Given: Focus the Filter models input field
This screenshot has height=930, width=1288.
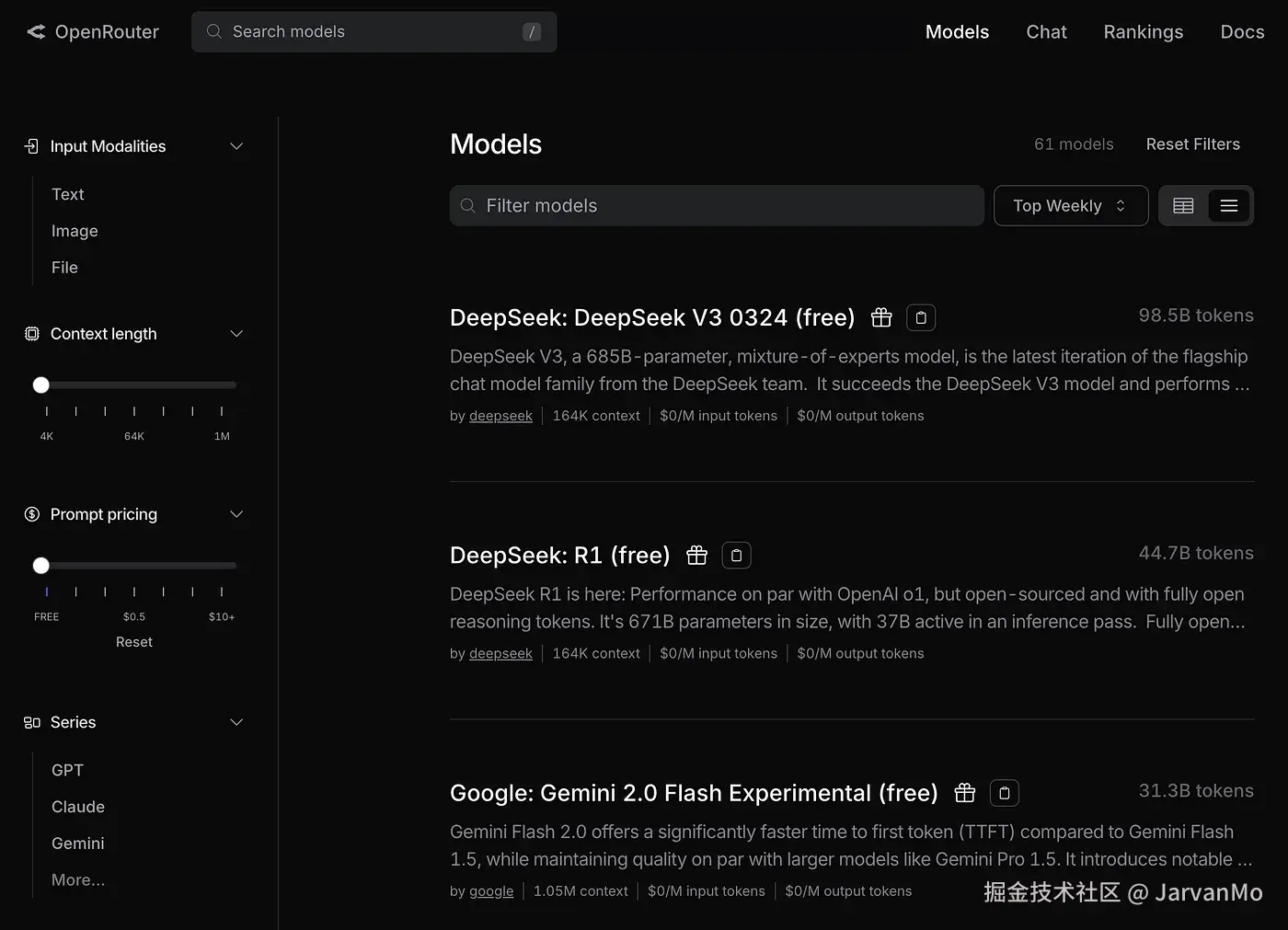Looking at the screenshot, I should tap(718, 206).
